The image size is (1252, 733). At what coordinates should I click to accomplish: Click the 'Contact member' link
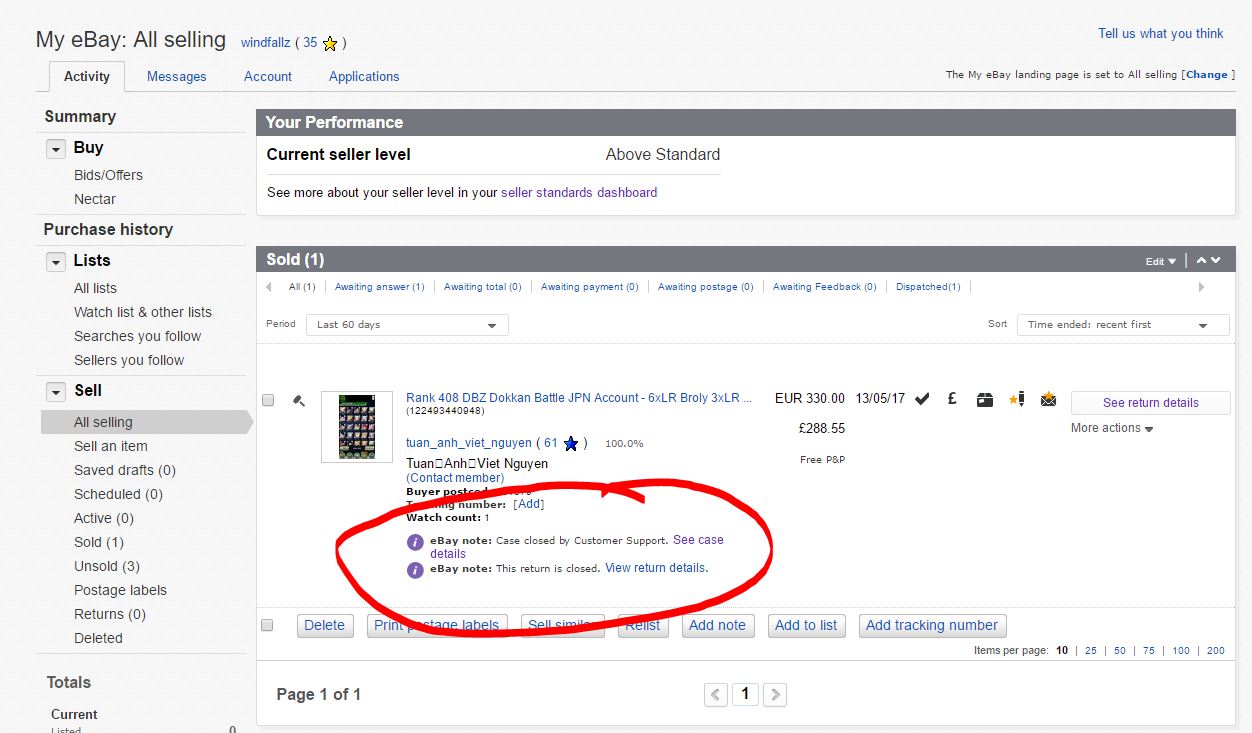coord(455,478)
